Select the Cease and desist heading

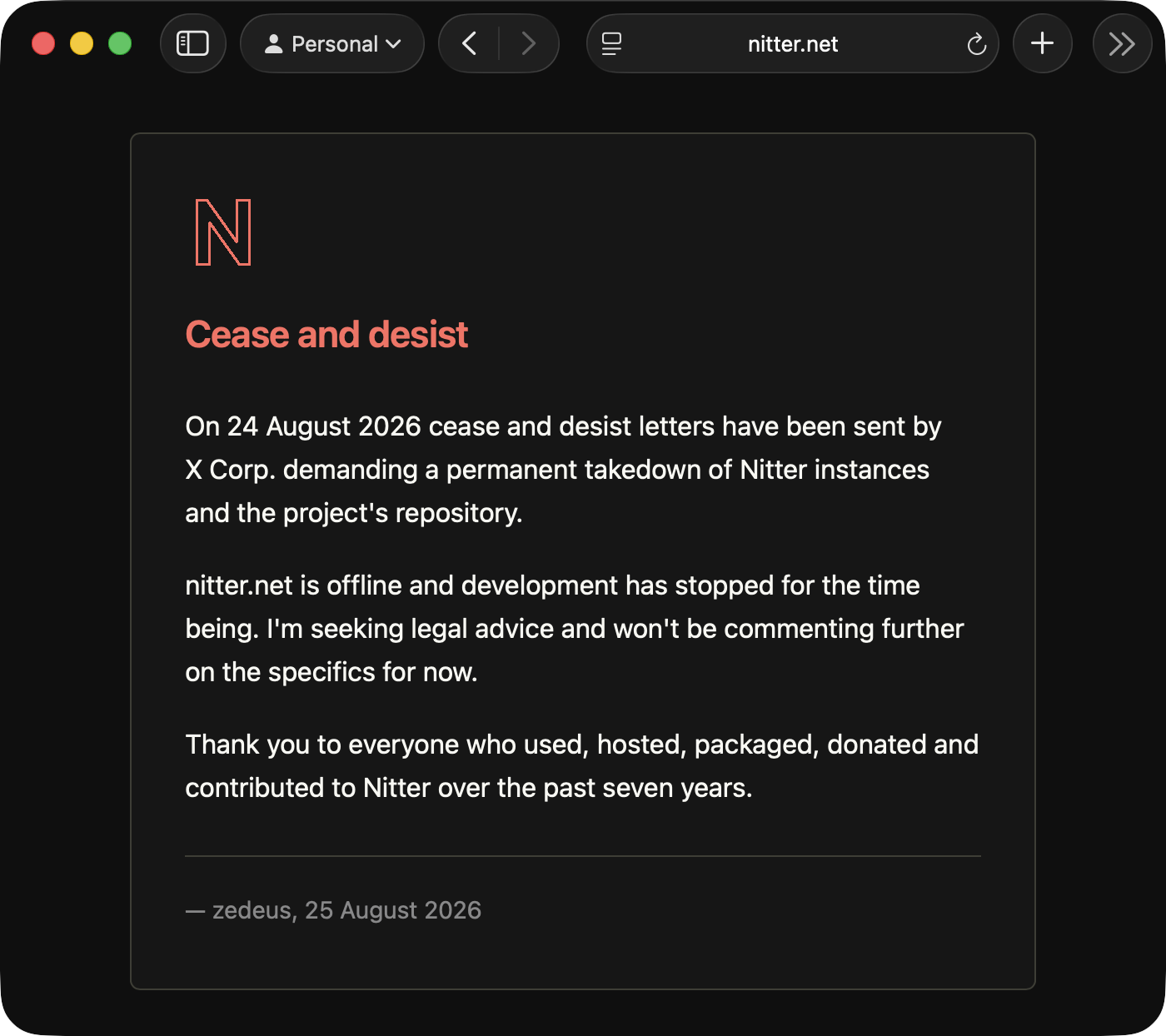(x=326, y=335)
